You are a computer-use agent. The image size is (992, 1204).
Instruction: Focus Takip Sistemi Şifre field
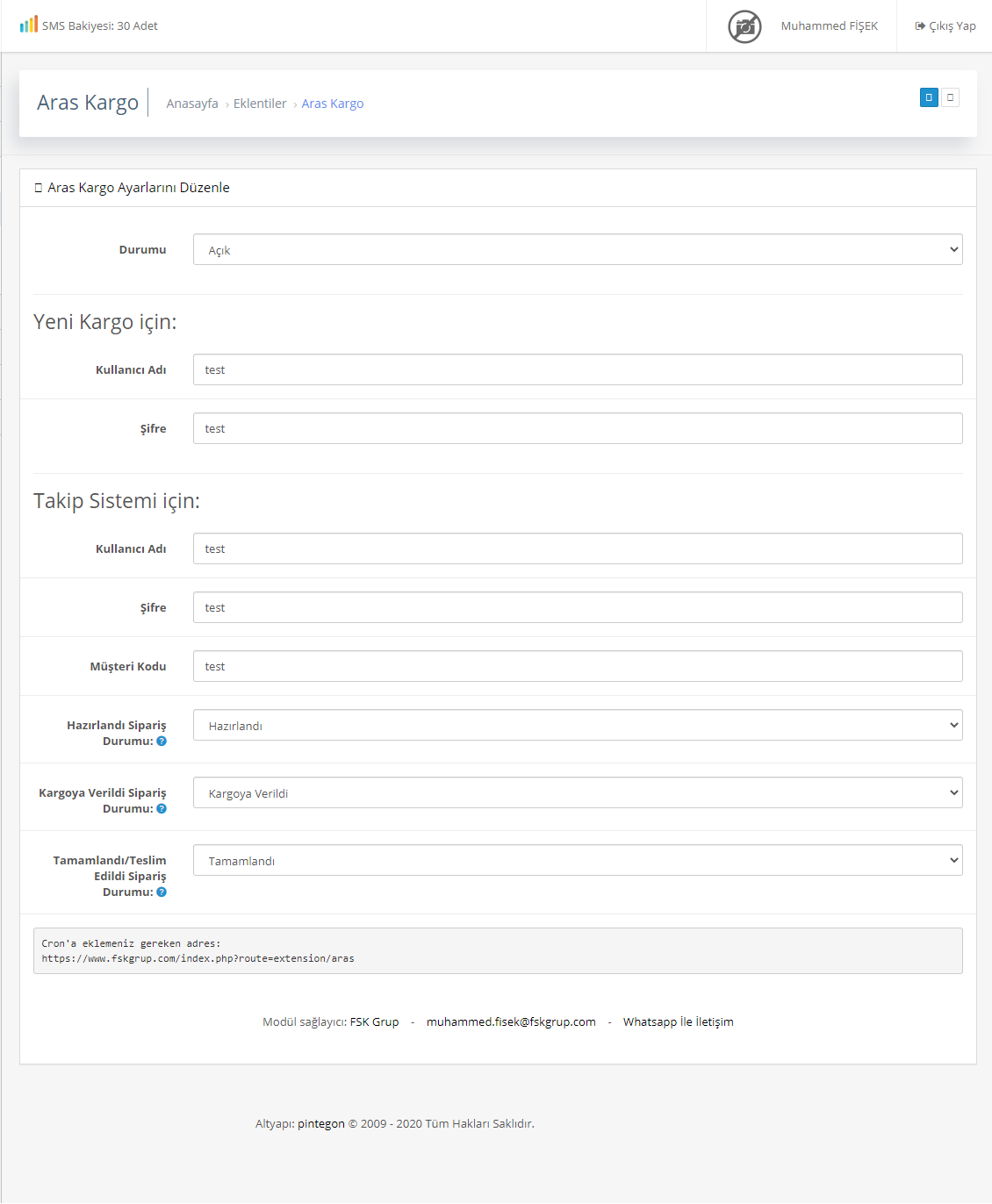pyautogui.click(x=578, y=607)
